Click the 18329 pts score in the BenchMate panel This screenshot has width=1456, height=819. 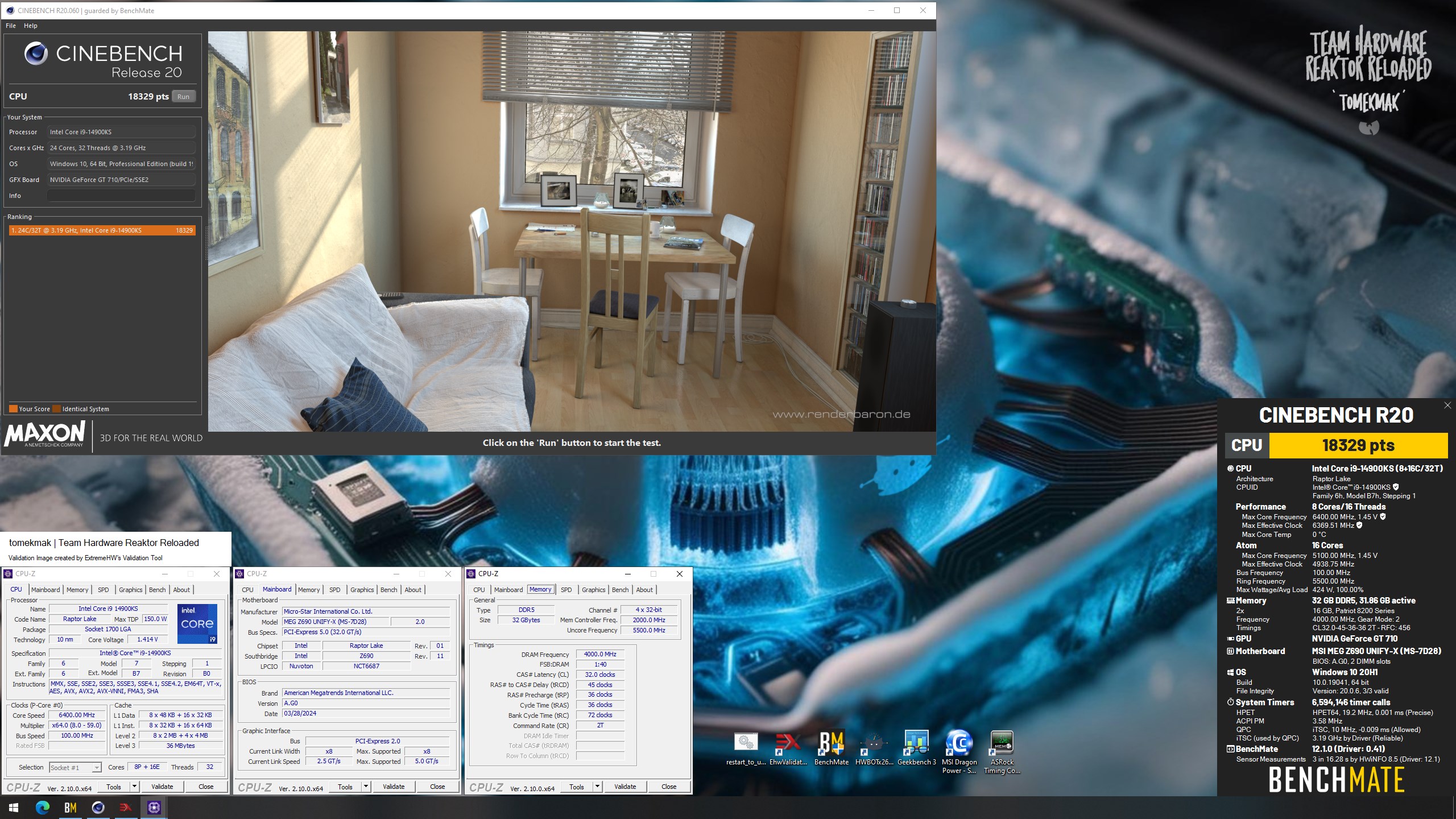tap(1358, 445)
